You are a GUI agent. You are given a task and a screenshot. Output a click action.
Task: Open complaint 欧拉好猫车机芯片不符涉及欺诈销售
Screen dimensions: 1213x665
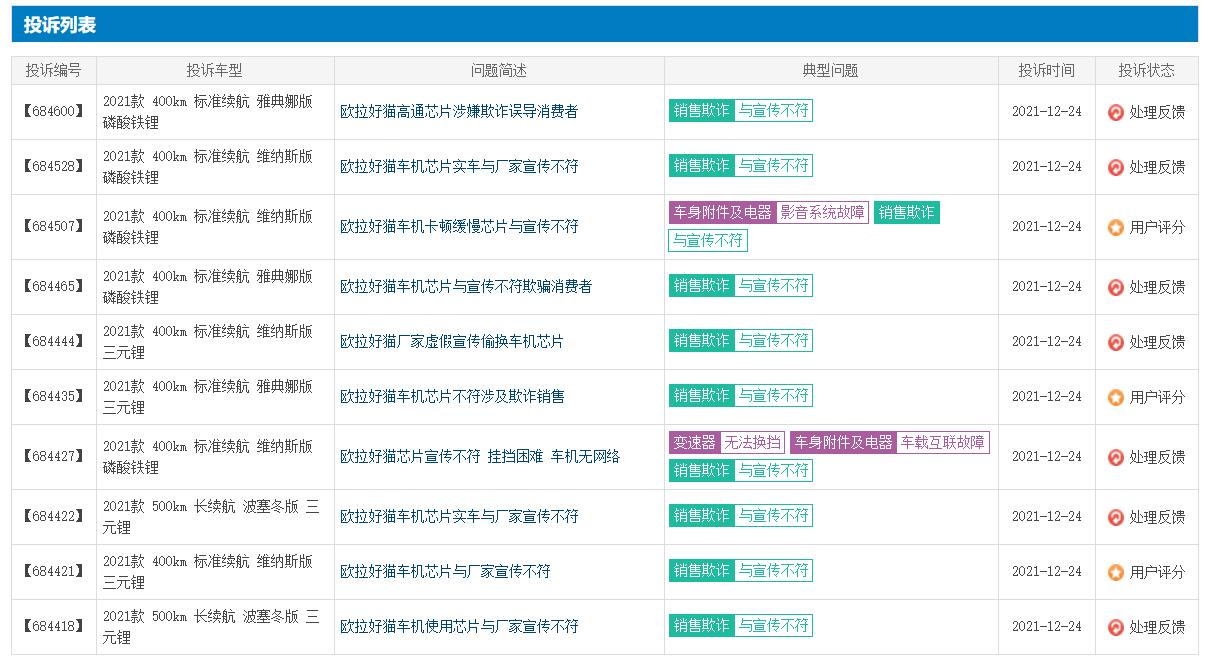[452, 397]
